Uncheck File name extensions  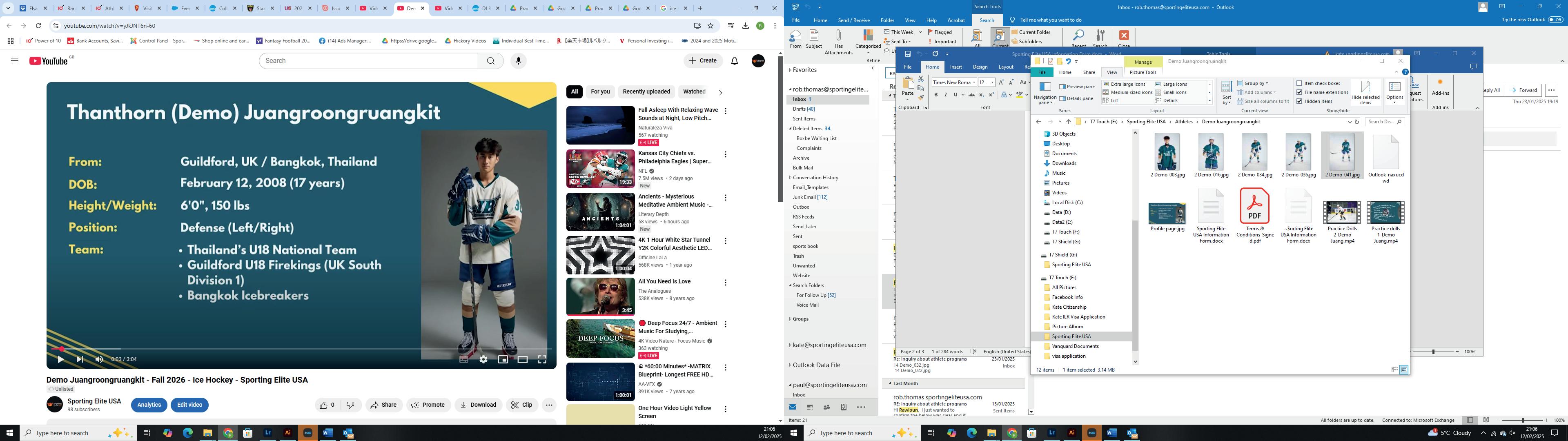1300,93
